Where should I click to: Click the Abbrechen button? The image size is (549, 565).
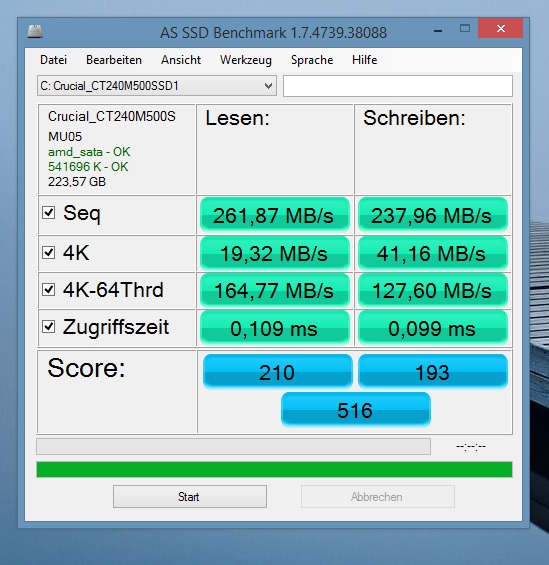378,497
